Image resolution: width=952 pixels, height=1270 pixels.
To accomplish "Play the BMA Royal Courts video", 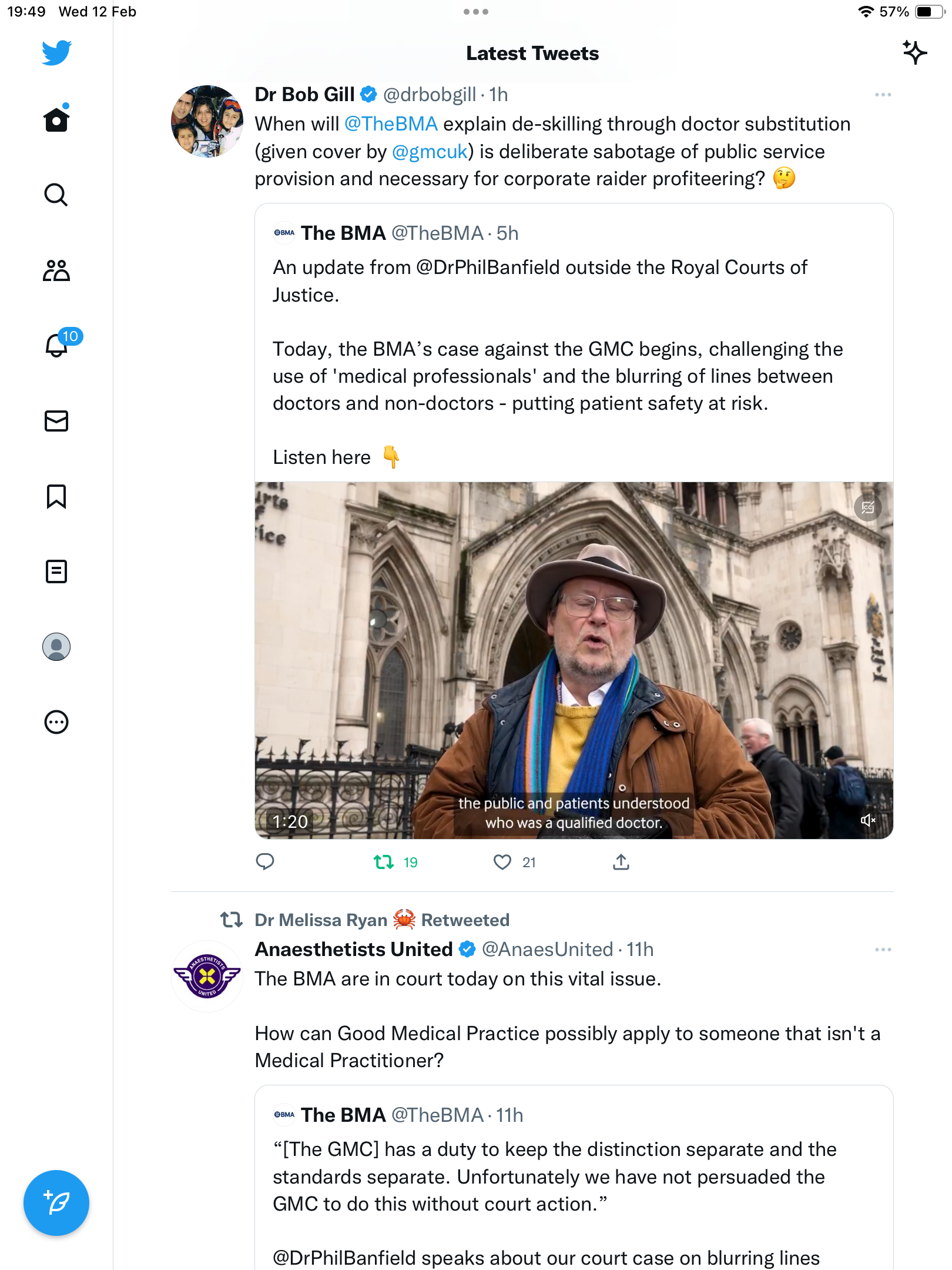I will pos(574,660).
